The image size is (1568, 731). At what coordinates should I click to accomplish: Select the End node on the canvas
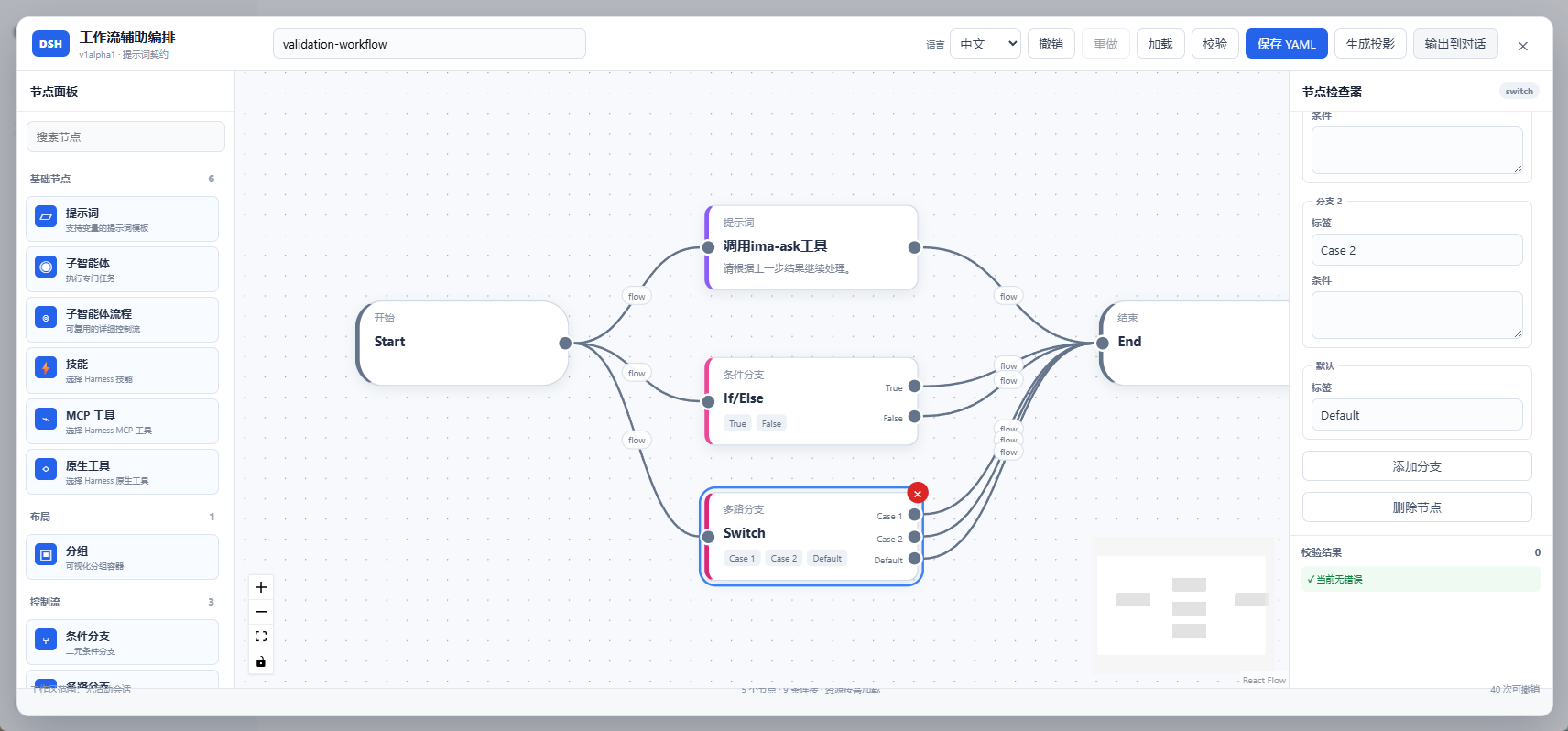coord(1194,344)
